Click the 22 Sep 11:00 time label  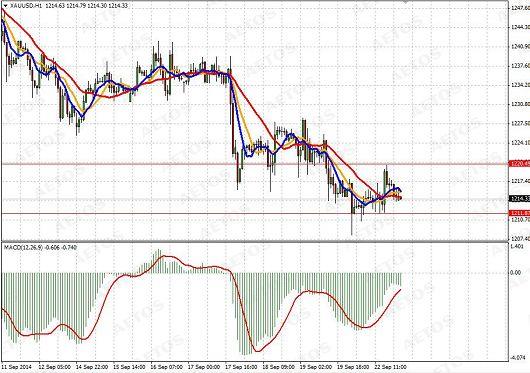coord(390,367)
